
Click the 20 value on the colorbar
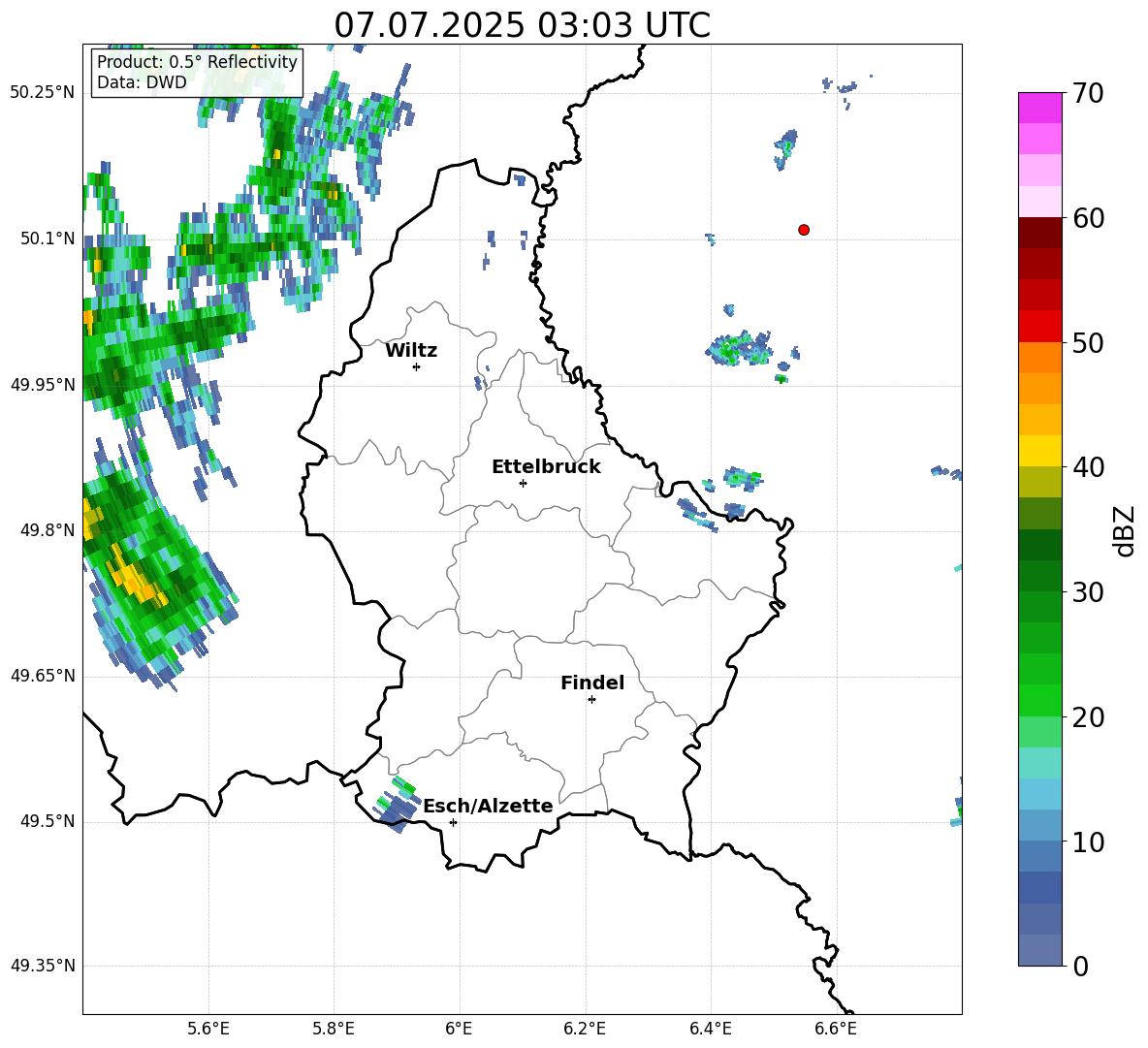[x=1088, y=716]
